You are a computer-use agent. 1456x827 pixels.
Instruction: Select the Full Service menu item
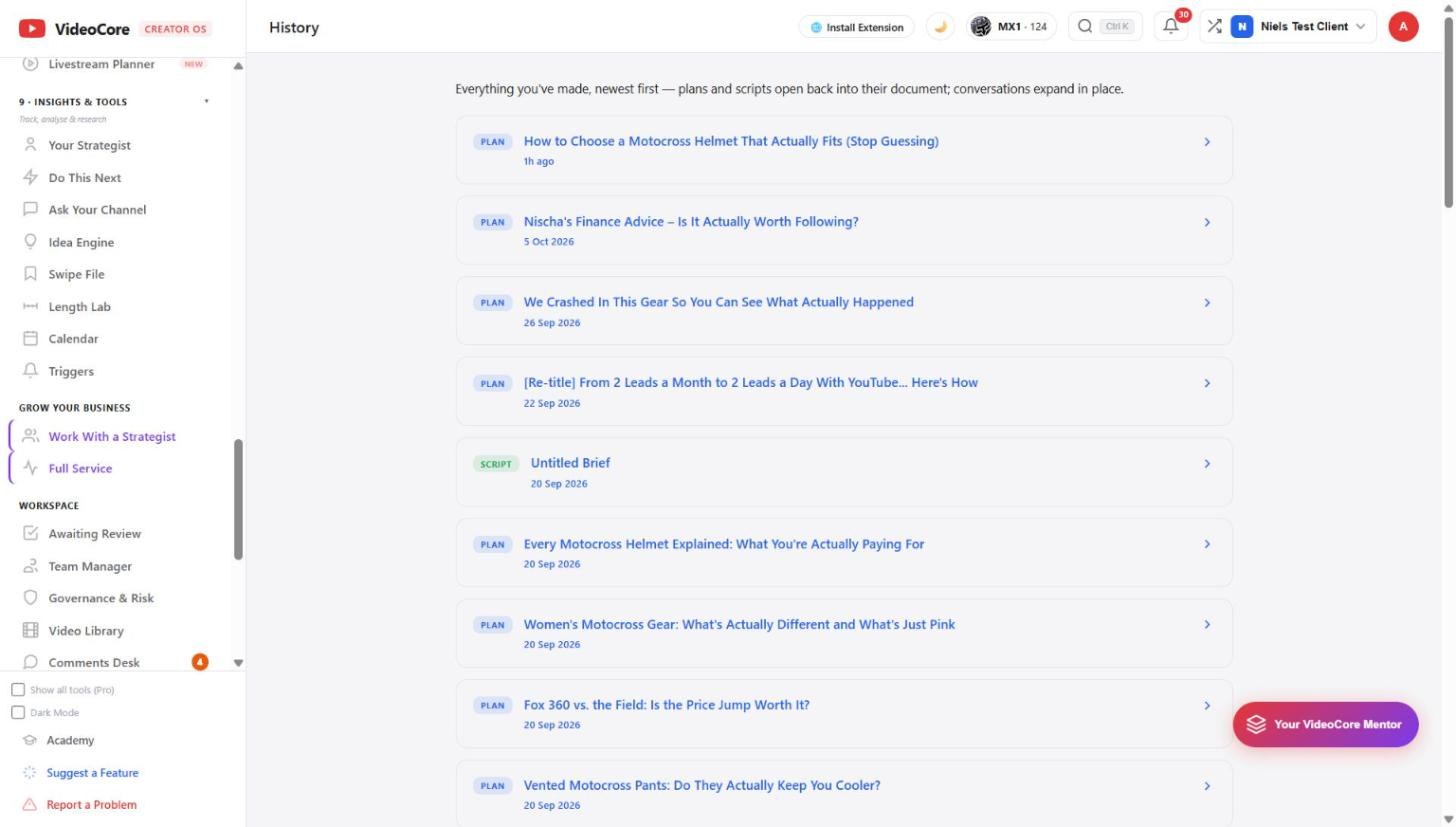(80, 468)
